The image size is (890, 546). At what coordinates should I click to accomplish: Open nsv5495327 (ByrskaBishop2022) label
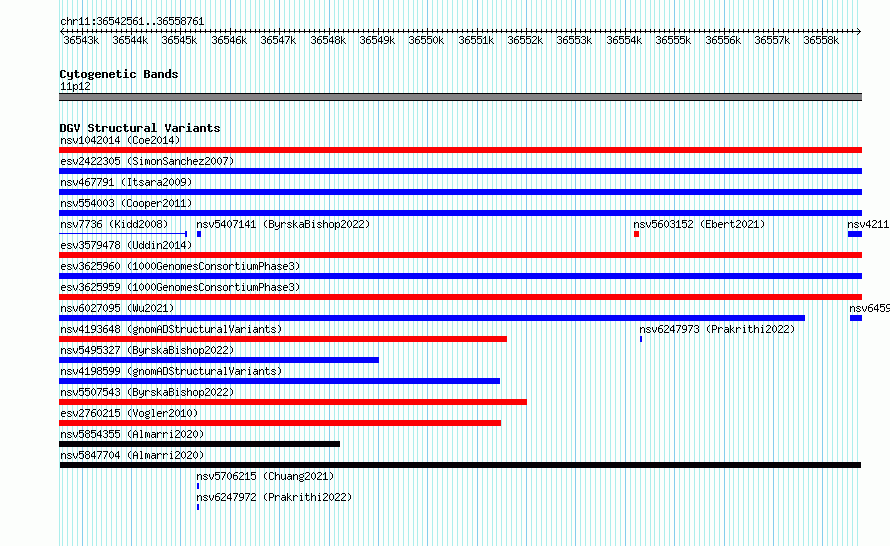(147, 350)
